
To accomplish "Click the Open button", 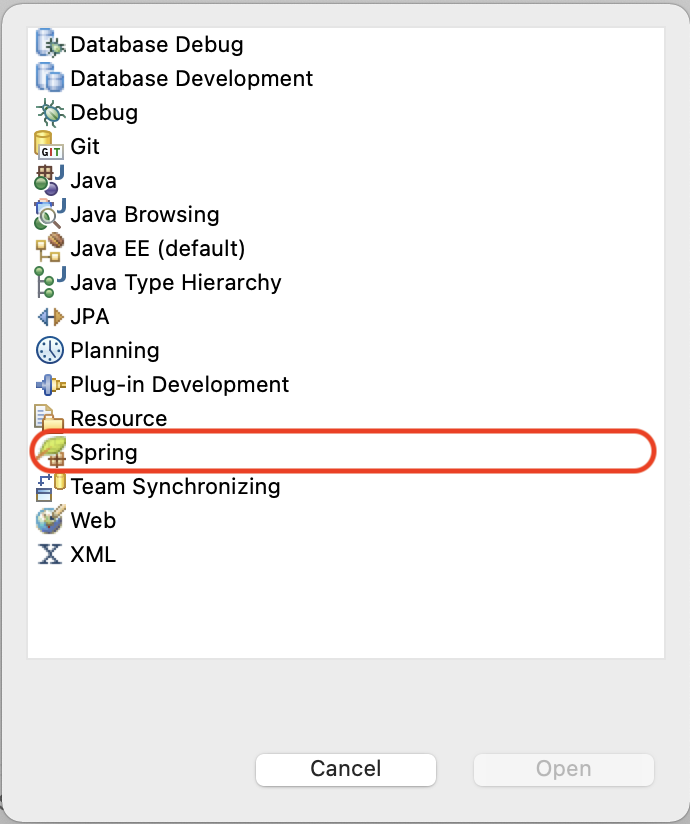I will tap(563, 769).
